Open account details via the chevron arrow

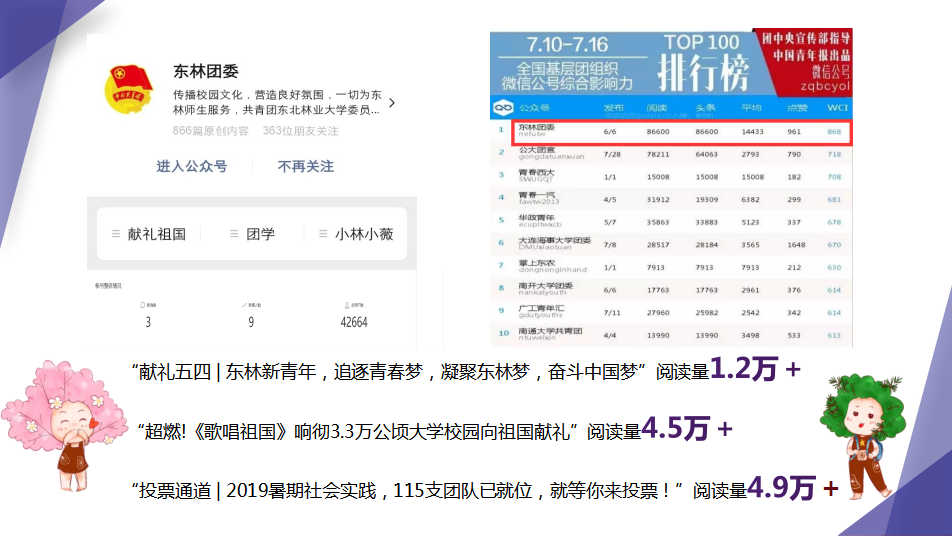(391, 102)
